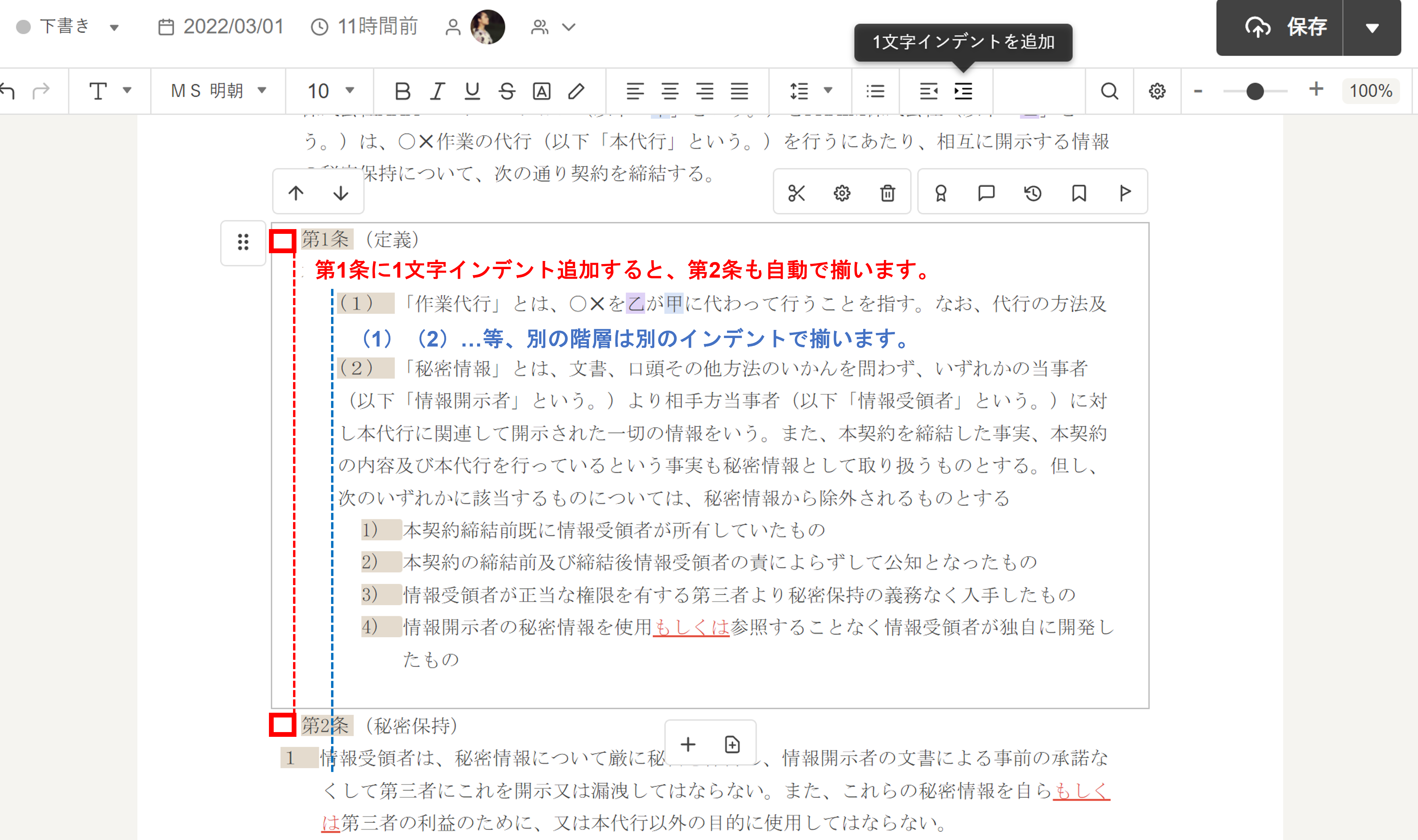This screenshot has width=1418, height=840.
Task: Adjust the zoom slider handle
Action: tap(1255, 91)
